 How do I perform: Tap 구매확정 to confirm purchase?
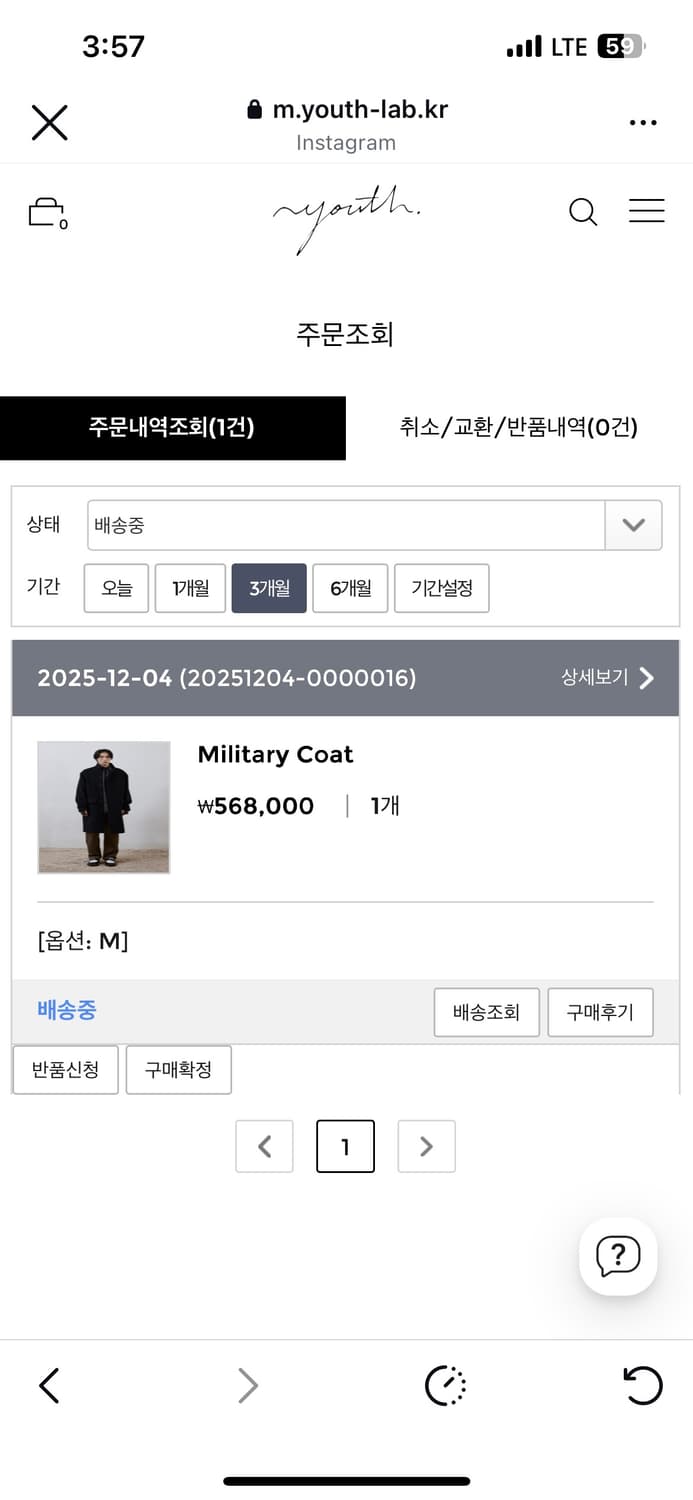(x=178, y=1069)
